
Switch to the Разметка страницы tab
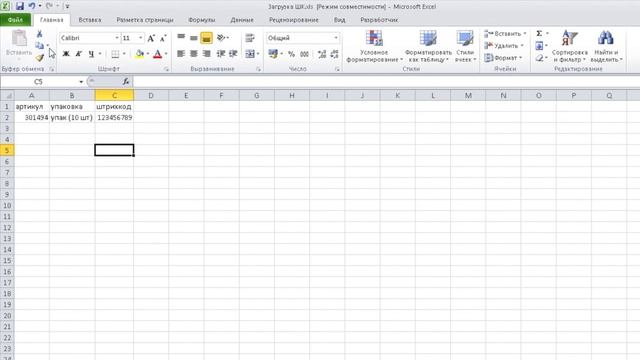click(145, 20)
